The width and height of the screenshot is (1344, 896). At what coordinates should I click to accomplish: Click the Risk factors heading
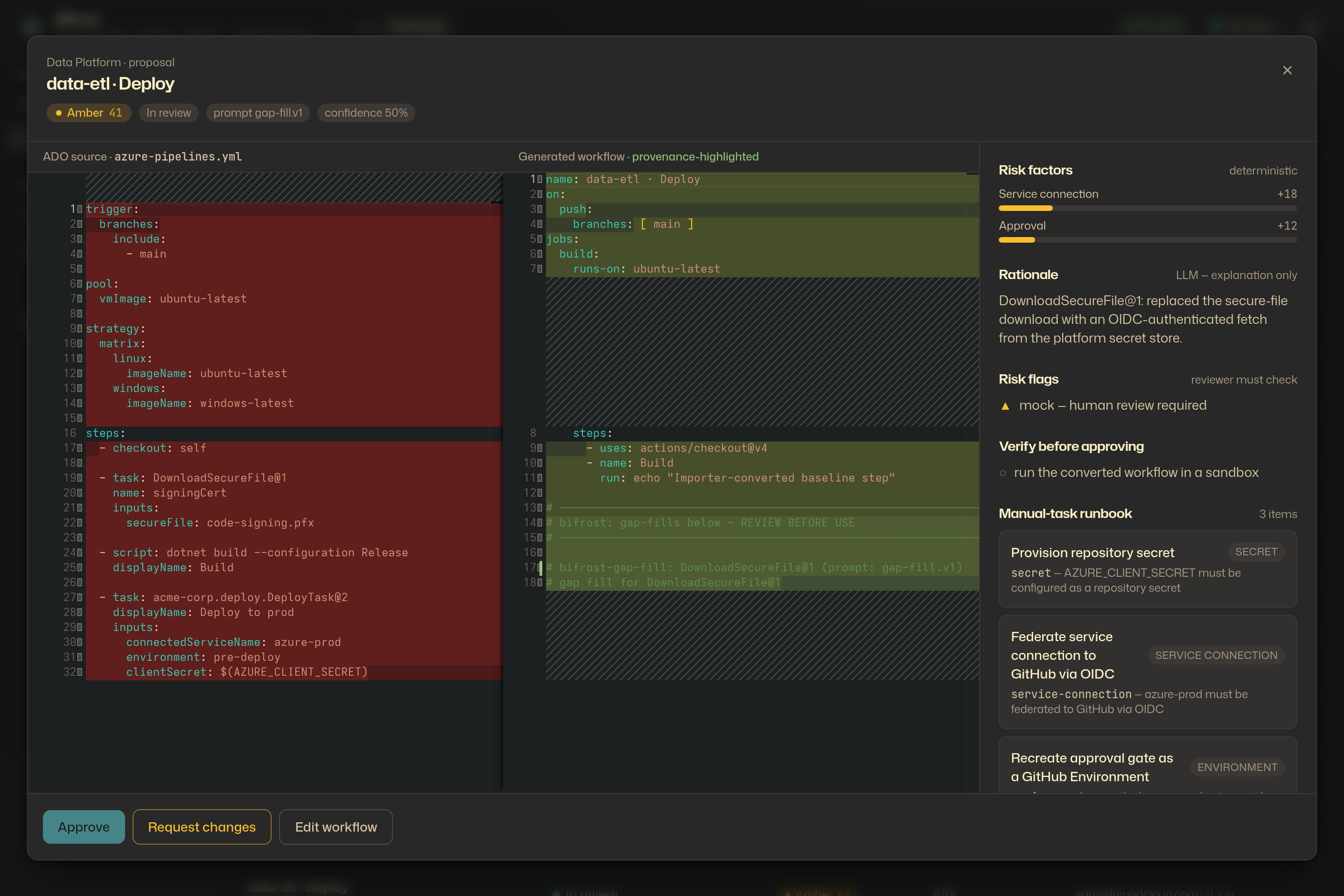pyautogui.click(x=1036, y=170)
